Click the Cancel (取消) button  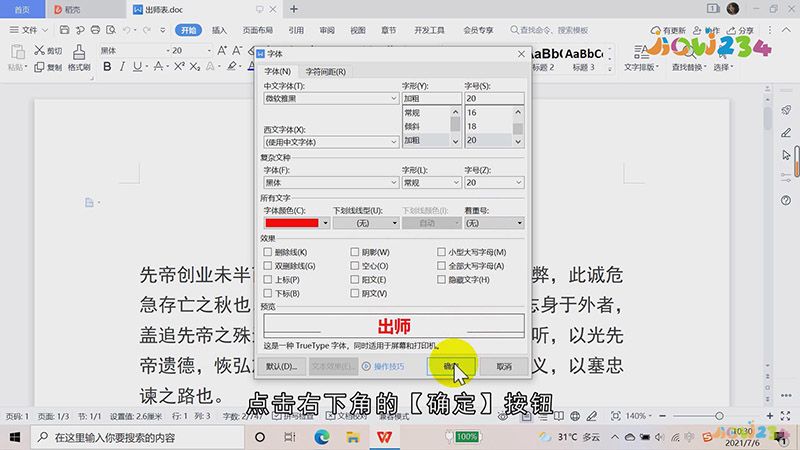(504, 366)
